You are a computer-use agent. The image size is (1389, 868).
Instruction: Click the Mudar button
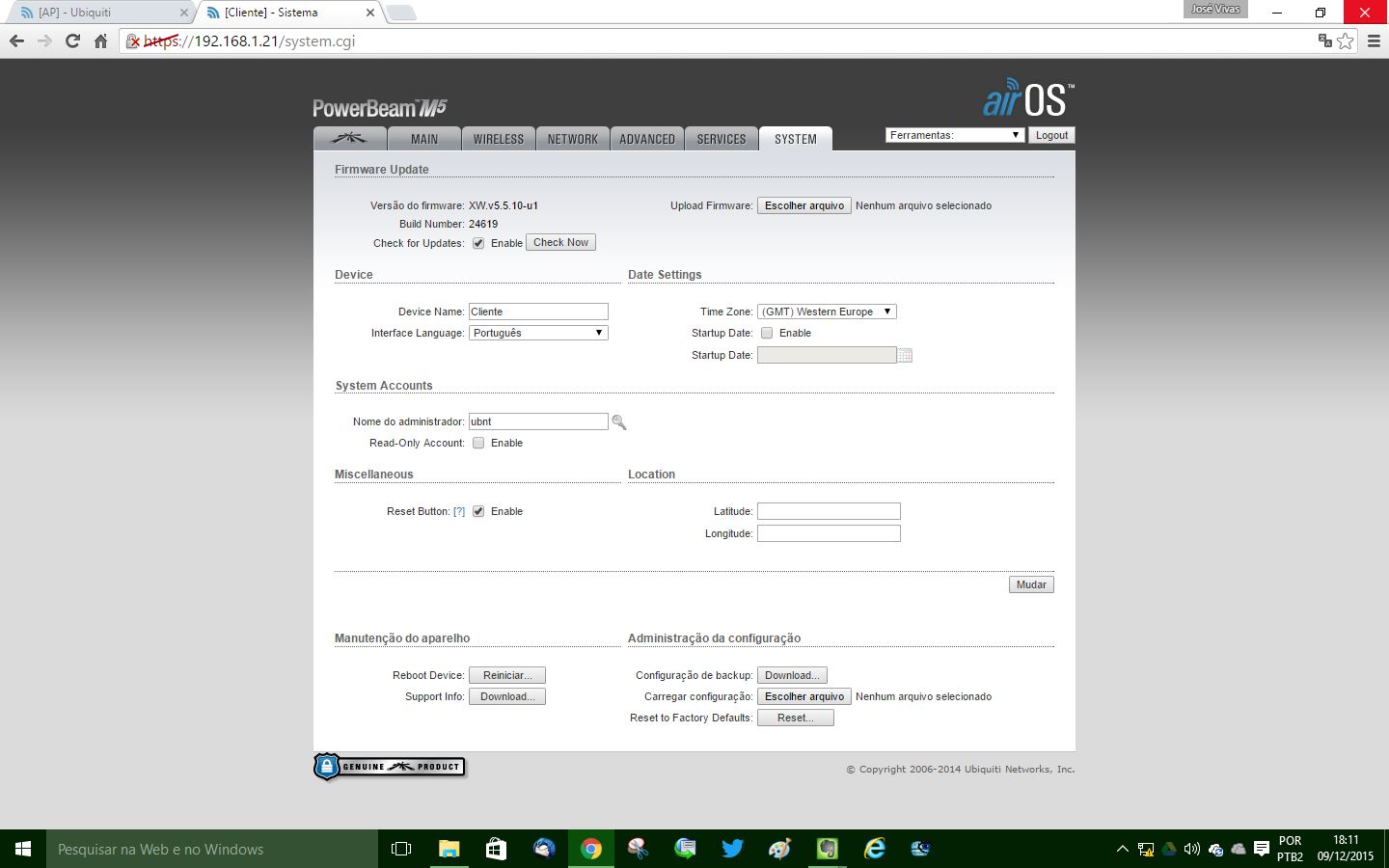(x=1031, y=584)
